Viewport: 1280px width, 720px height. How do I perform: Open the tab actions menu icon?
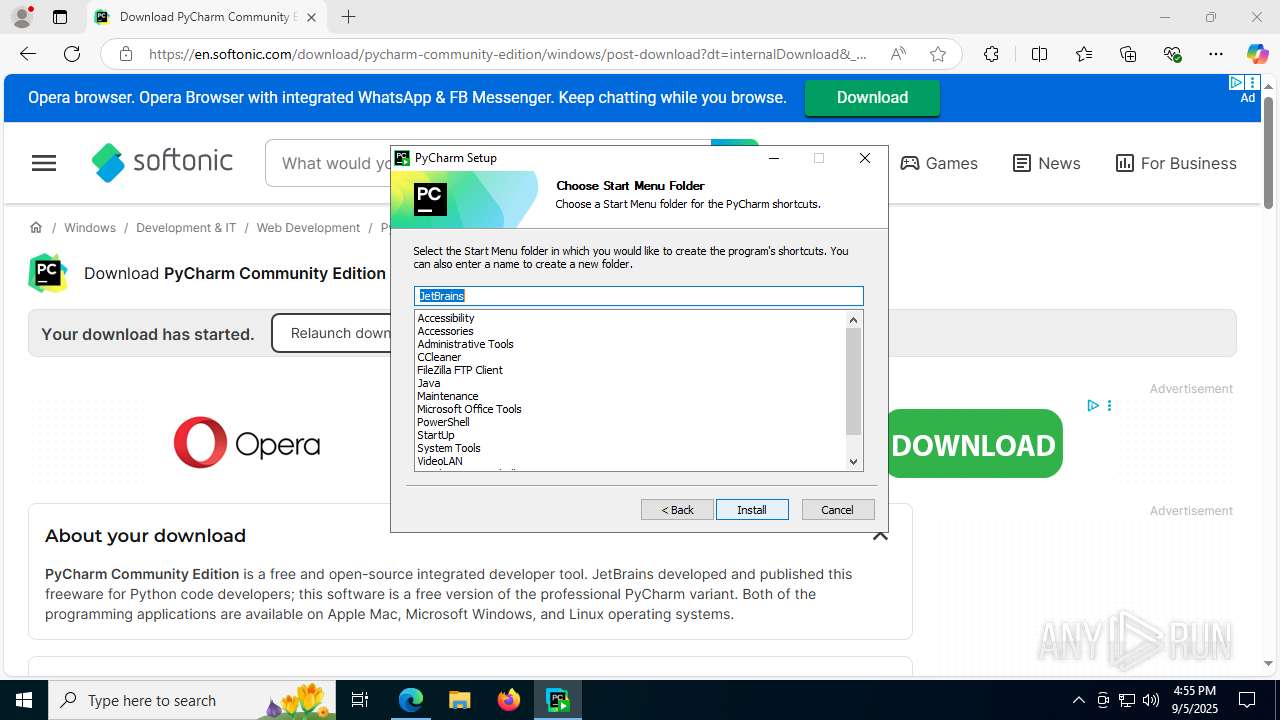click(60, 17)
